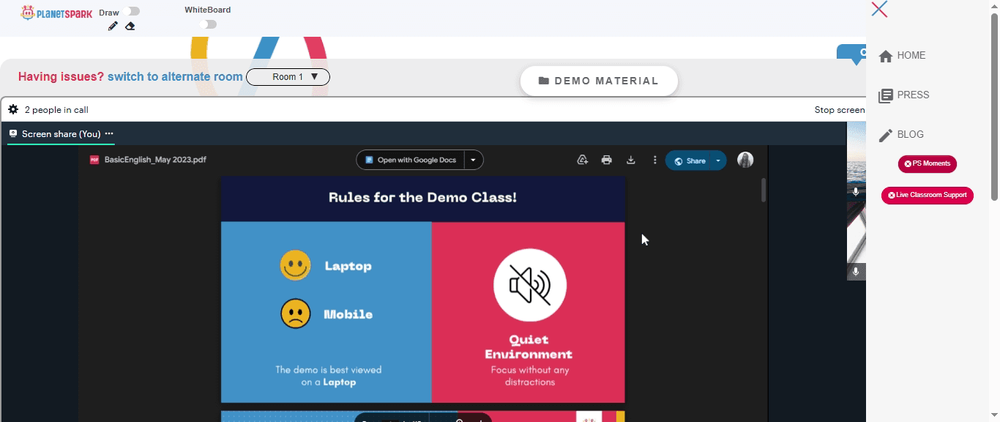1000x422 pixels.
Task: Click the Home house icon
Action: [885, 56]
